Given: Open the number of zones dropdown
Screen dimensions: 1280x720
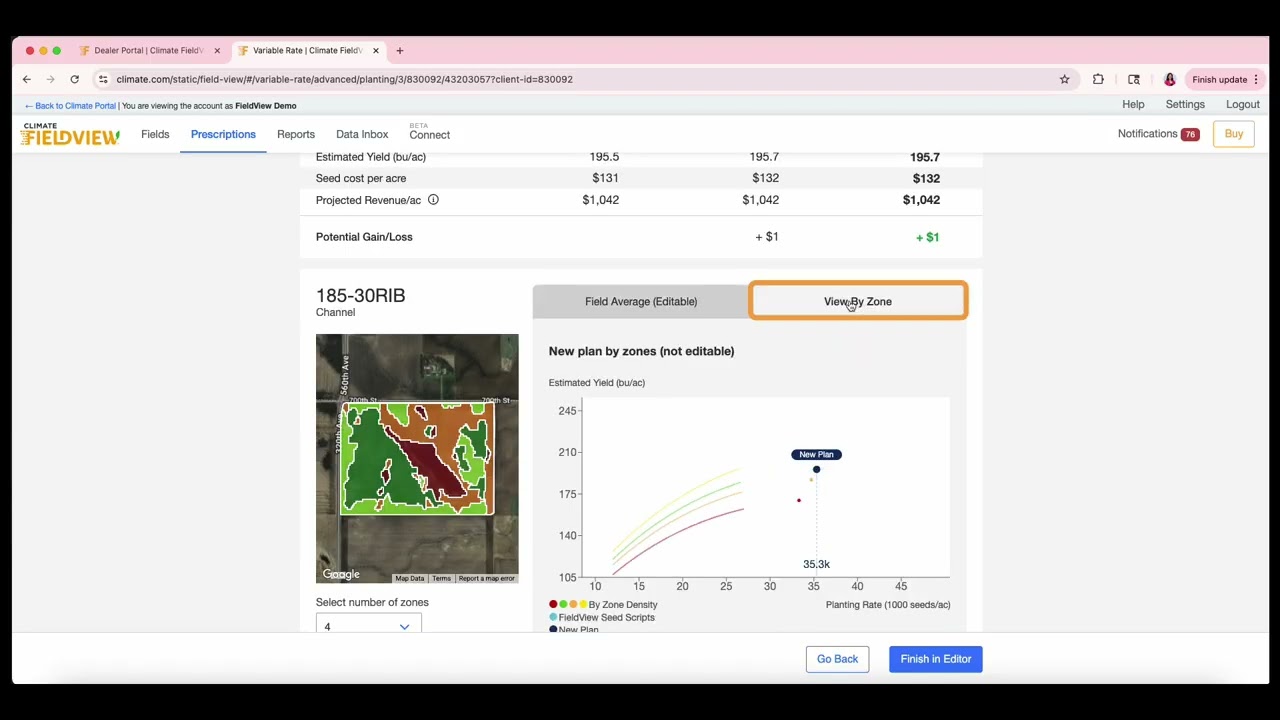Looking at the screenshot, I should 368,625.
